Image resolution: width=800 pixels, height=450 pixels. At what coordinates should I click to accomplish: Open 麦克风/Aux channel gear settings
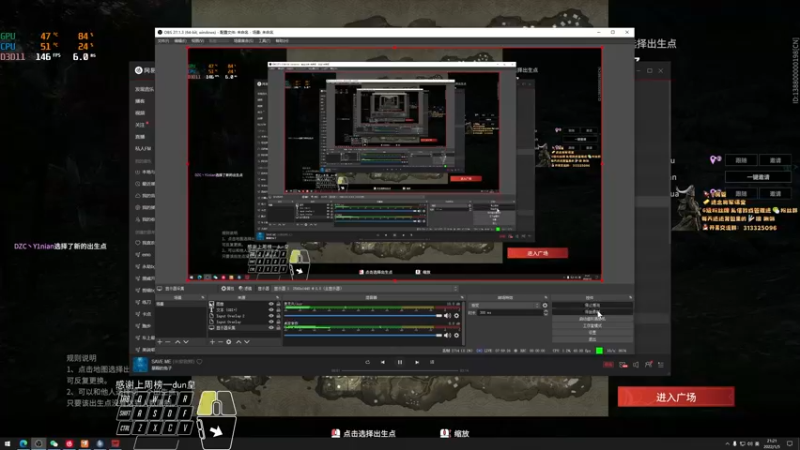(x=456, y=316)
